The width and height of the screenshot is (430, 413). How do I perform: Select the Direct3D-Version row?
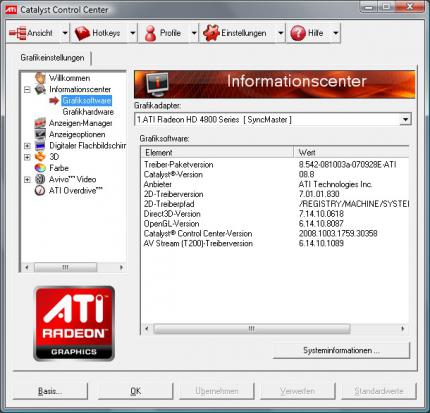point(275,214)
